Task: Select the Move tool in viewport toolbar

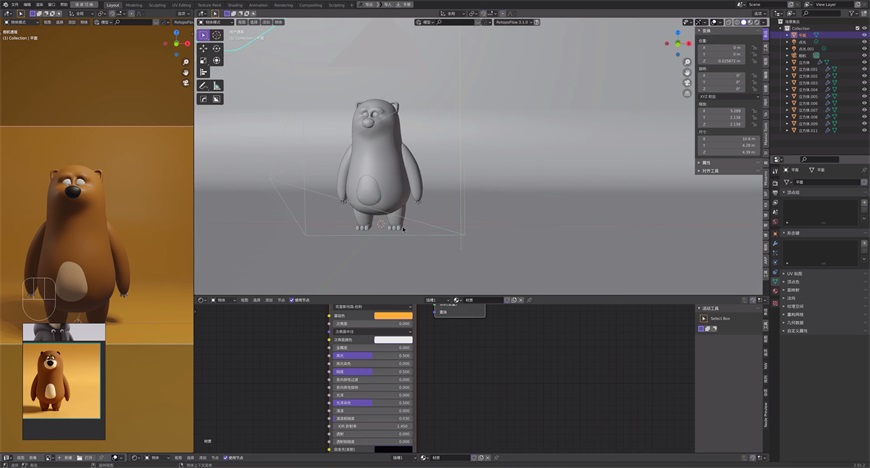Action: click(204, 48)
